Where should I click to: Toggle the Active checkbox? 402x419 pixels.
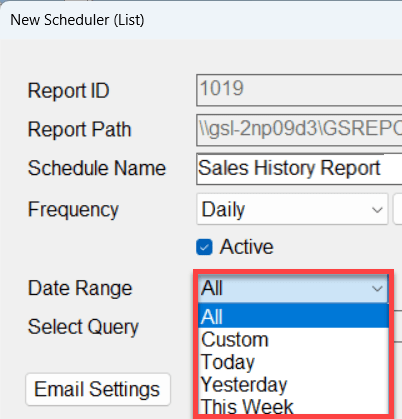[x=204, y=247]
